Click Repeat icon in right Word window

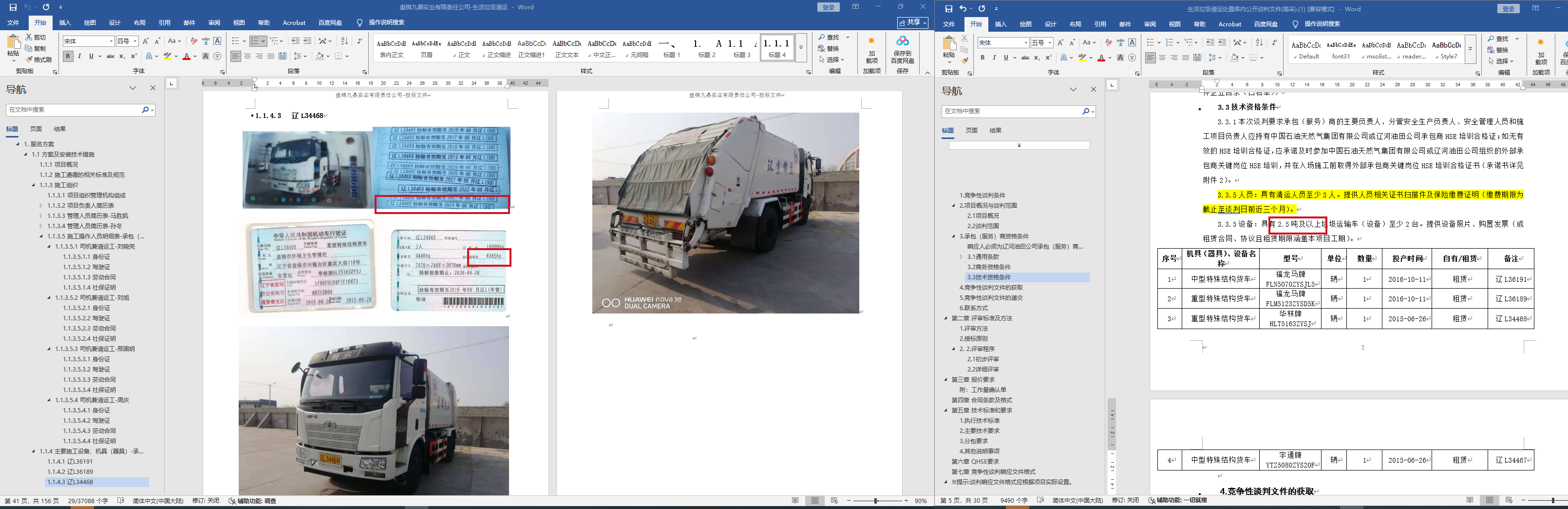coord(982,9)
